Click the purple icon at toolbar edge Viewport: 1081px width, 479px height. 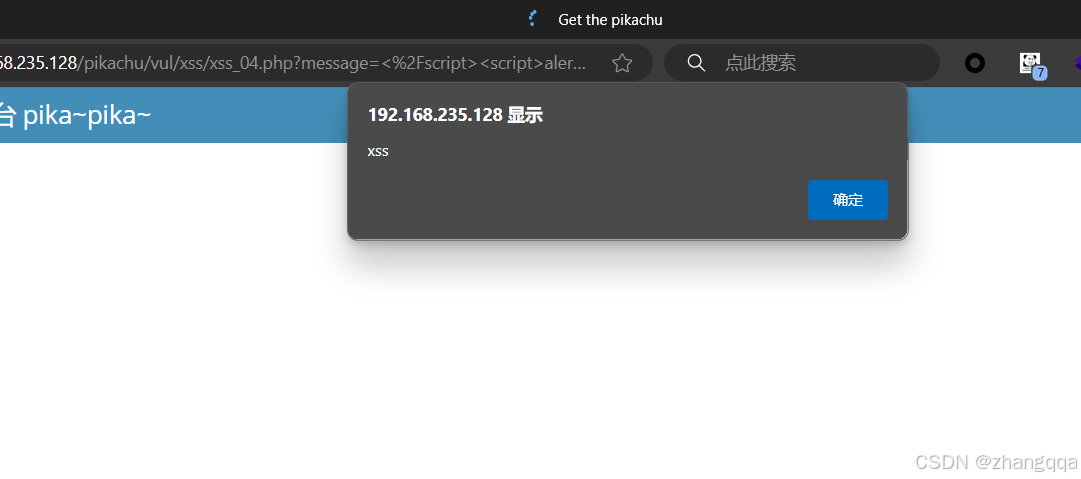[1077, 63]
